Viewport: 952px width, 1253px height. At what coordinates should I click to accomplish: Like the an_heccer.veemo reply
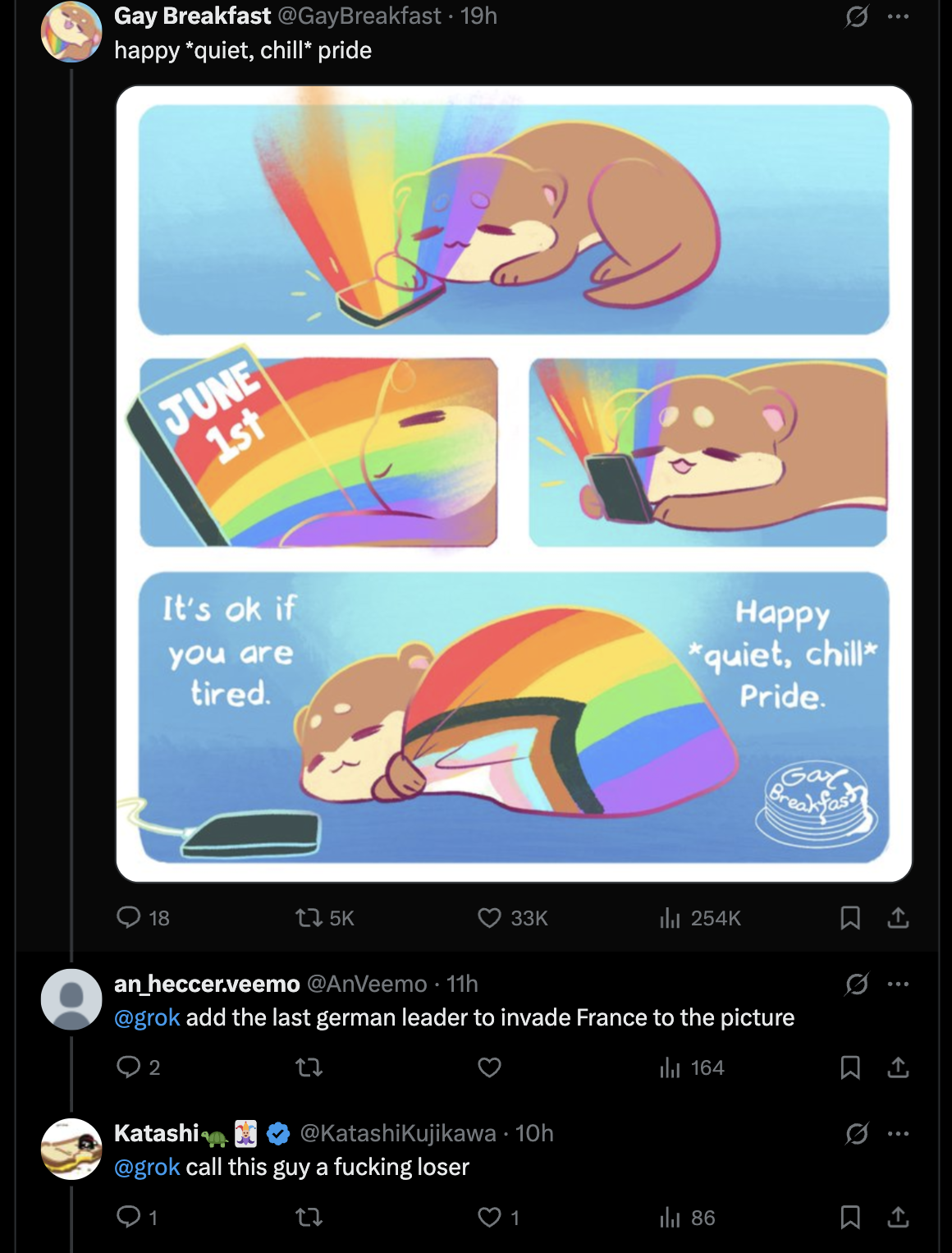[490, 1067]
